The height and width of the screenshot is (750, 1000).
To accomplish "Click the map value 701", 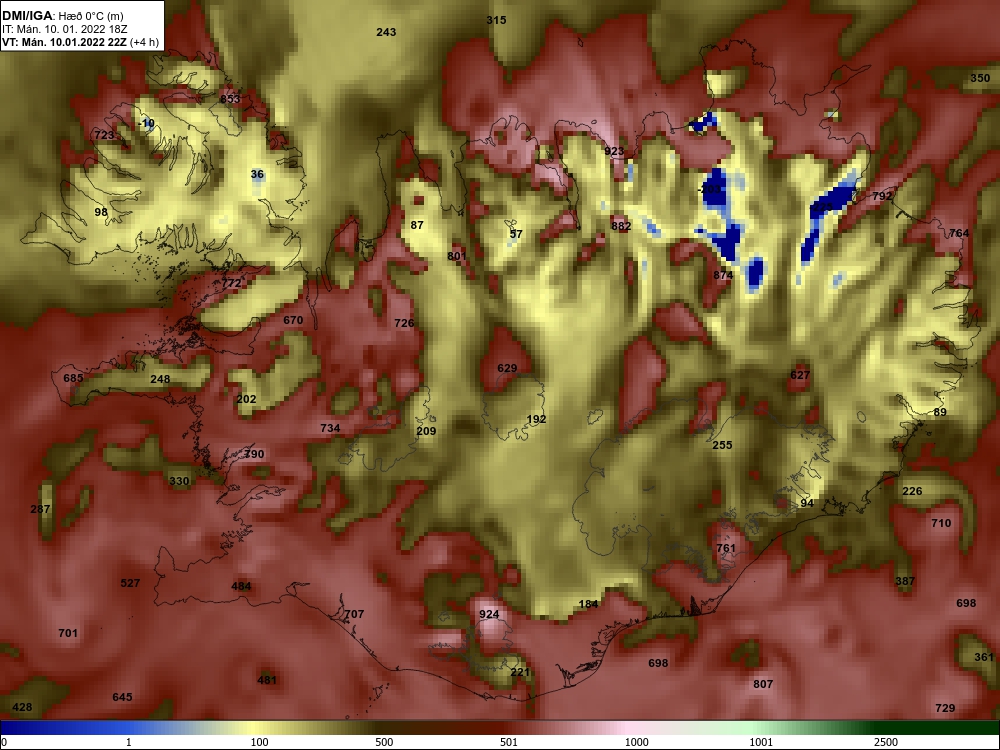I will coord(68,633).
